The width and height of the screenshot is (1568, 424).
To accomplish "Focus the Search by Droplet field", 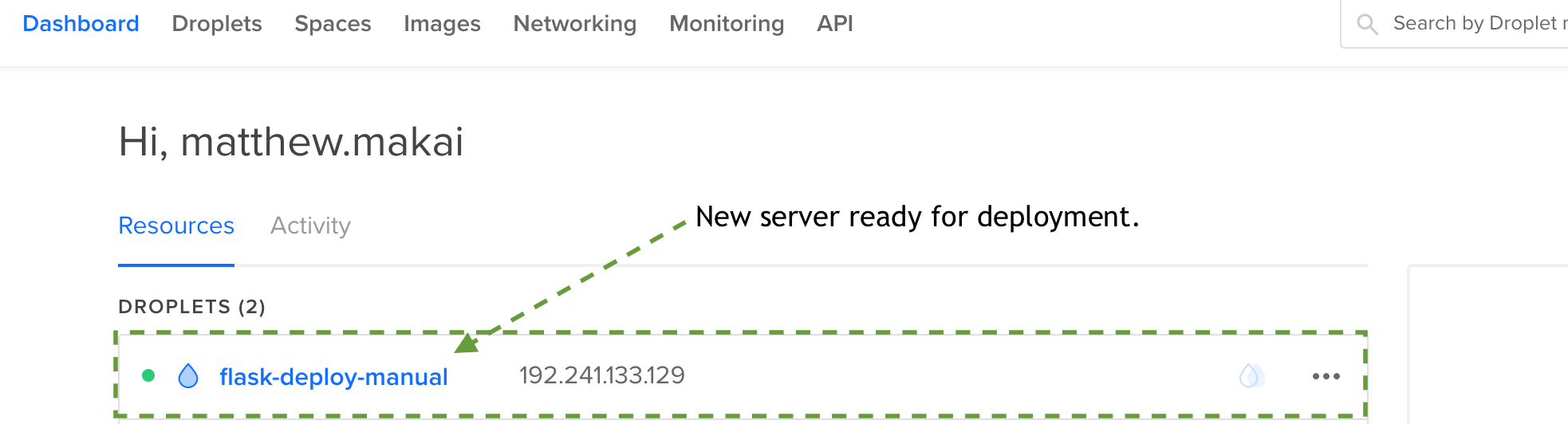I will tap(1455, 24).
